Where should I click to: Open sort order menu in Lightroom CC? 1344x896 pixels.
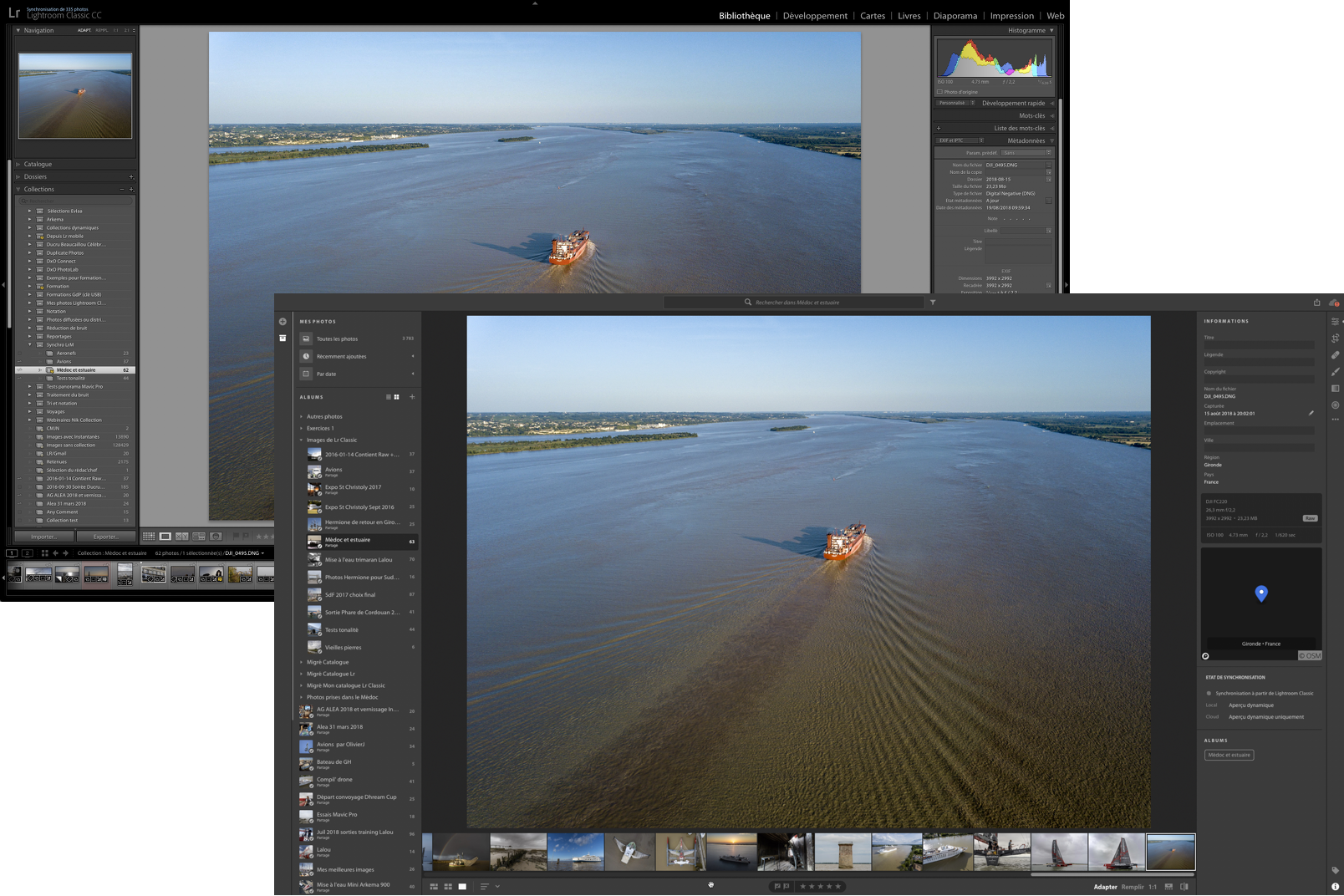[x=489, y=887]
